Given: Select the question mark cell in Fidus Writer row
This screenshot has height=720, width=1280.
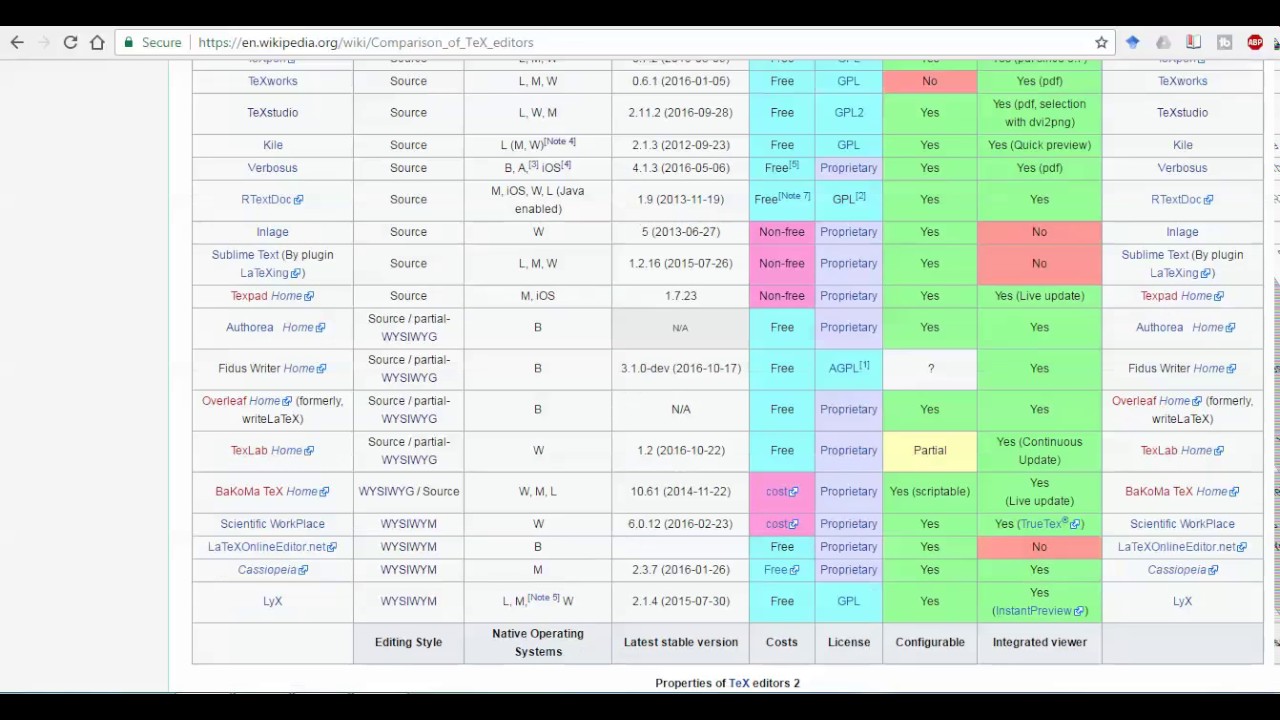Looking at the screenshot, I should (930, 368).
